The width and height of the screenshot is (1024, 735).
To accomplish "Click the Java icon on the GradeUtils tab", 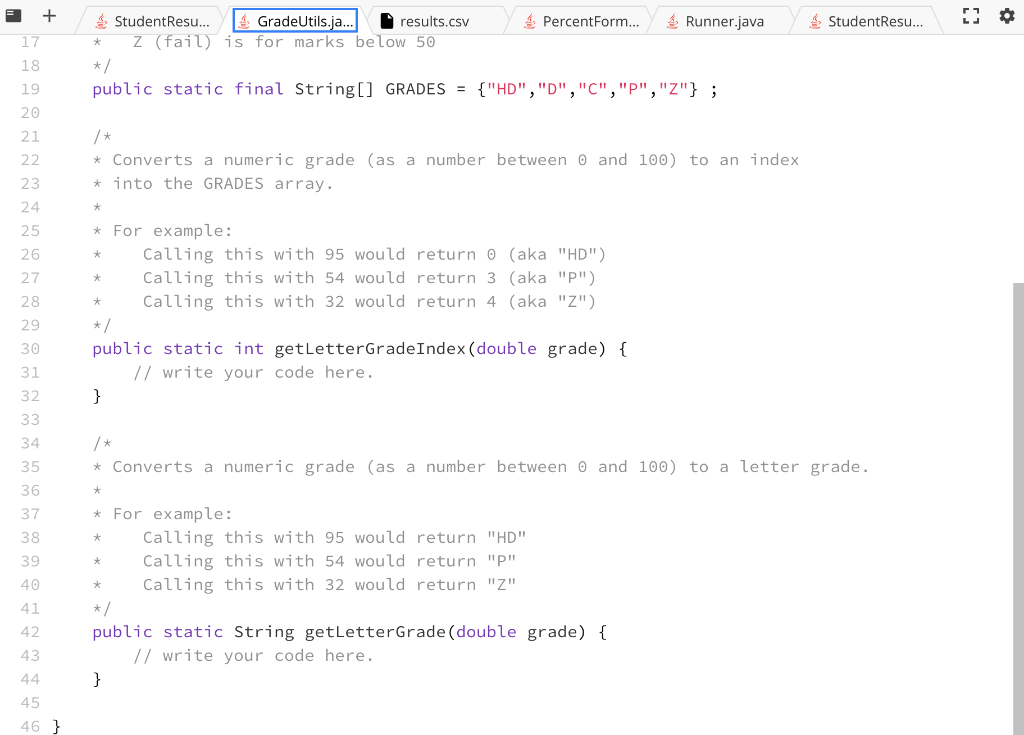I will 244,18.
